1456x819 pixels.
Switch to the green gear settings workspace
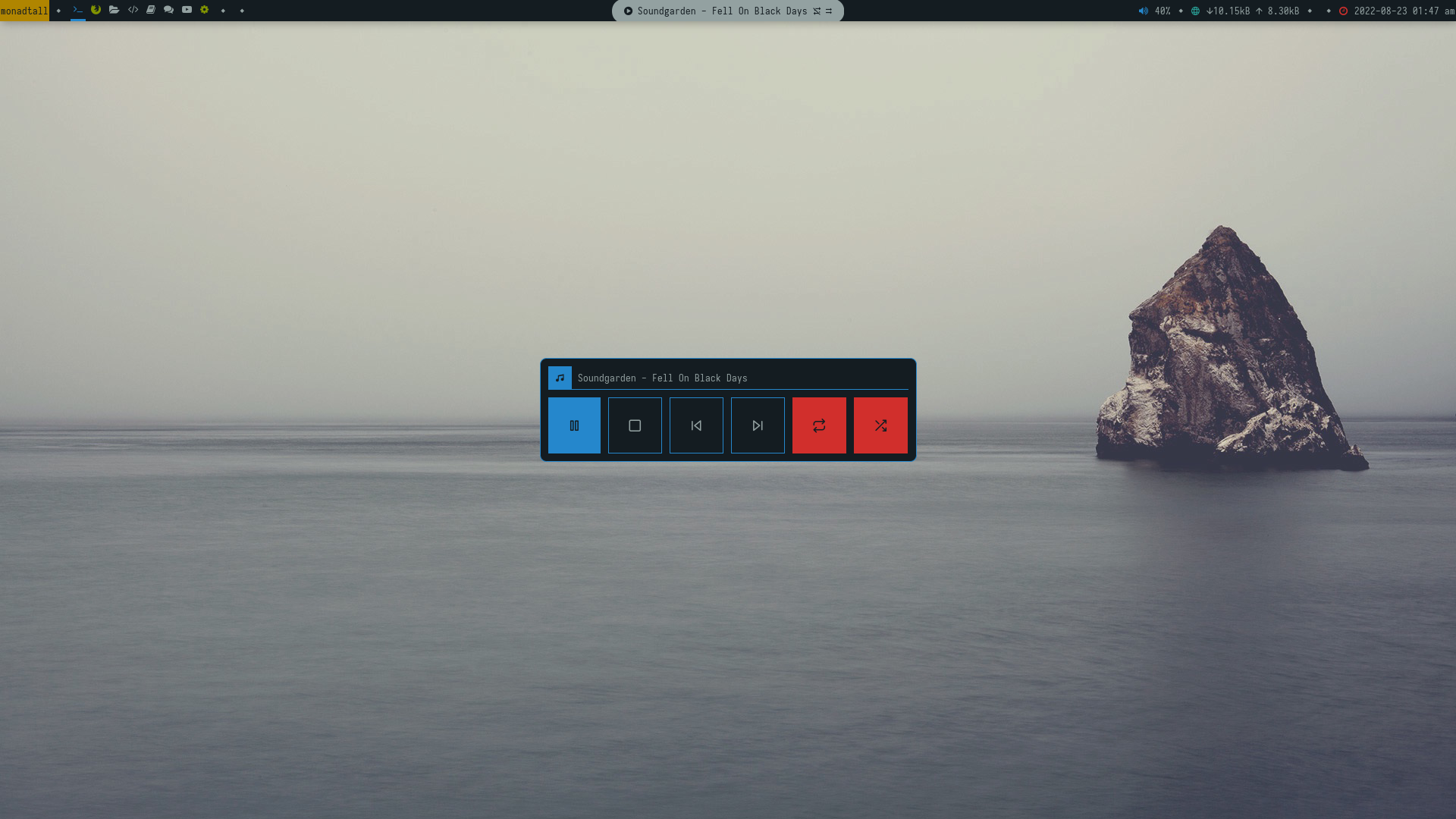(x=204, y=10)
